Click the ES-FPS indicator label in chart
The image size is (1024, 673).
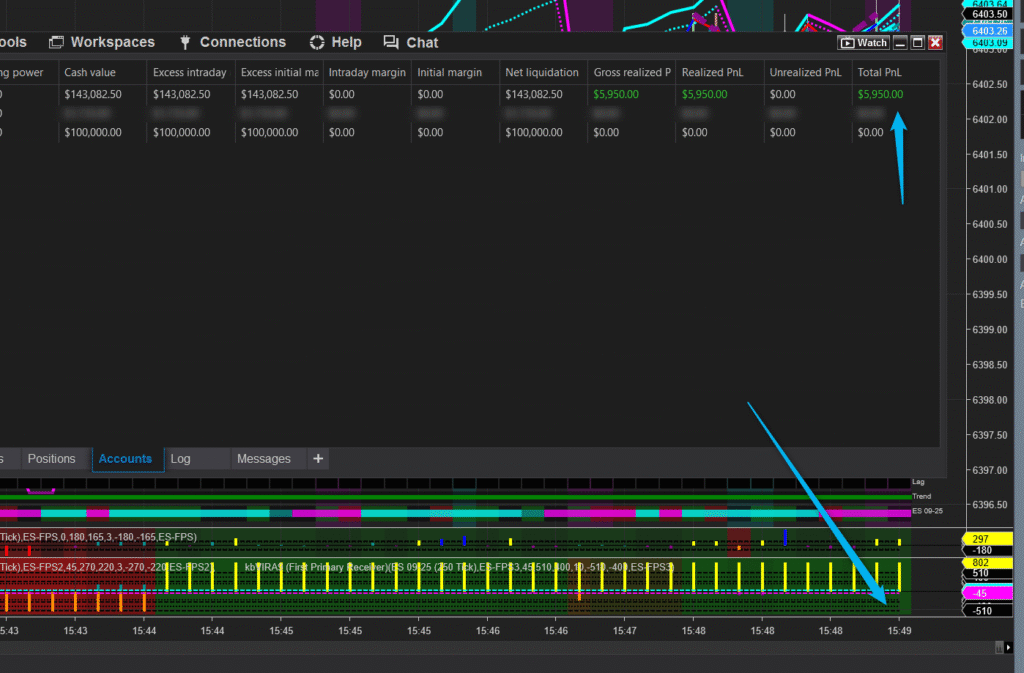point(98,537)
